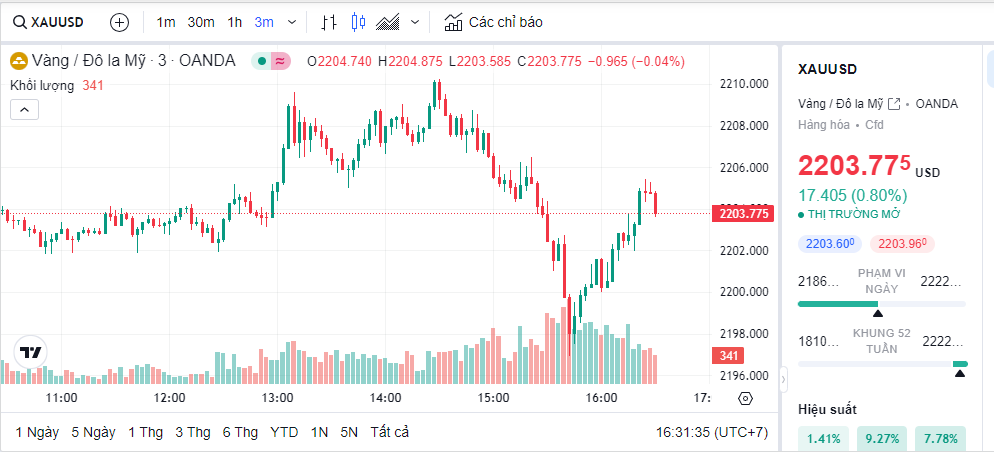The image size is (994, 455).
Task: Select the bar chart style icon
Action: pyautogui.click(x=331, y=22)
